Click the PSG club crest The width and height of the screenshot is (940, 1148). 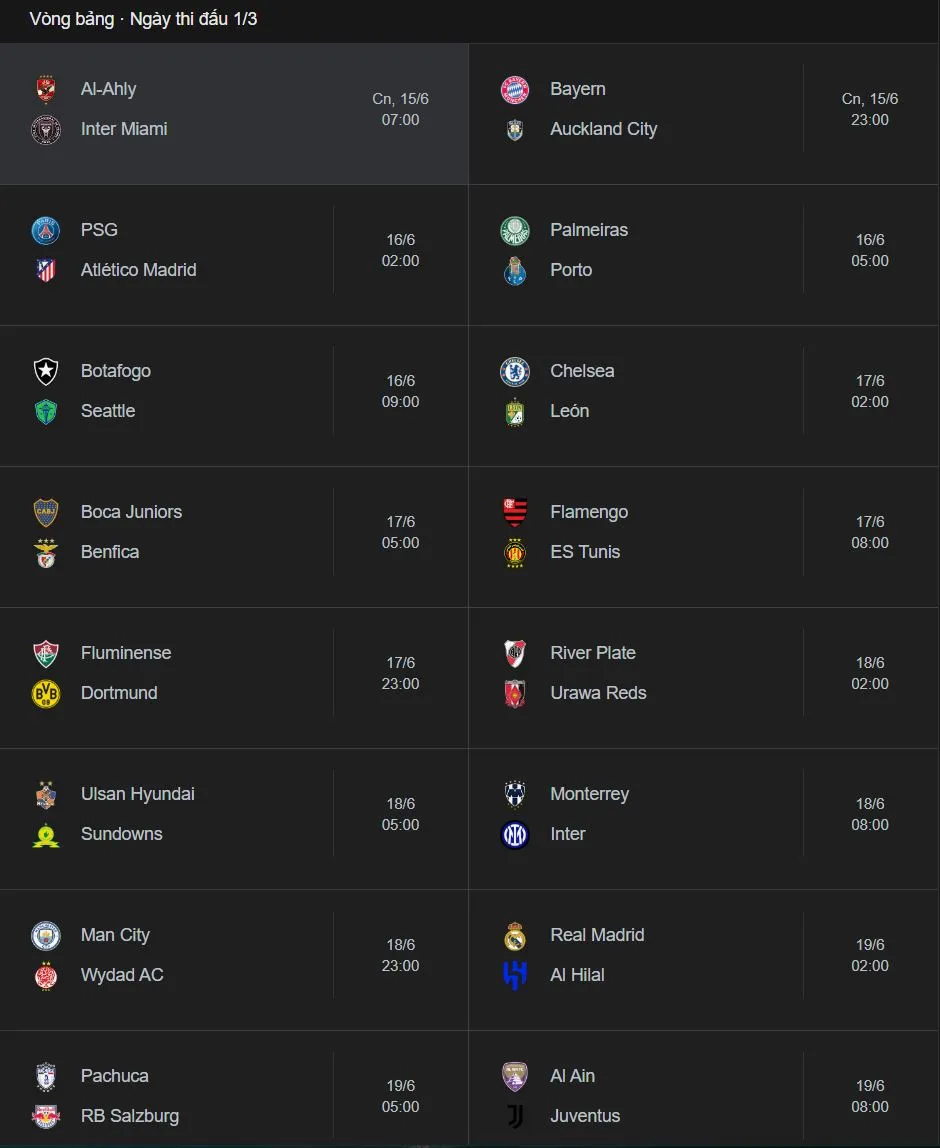[x=46, y=230]
